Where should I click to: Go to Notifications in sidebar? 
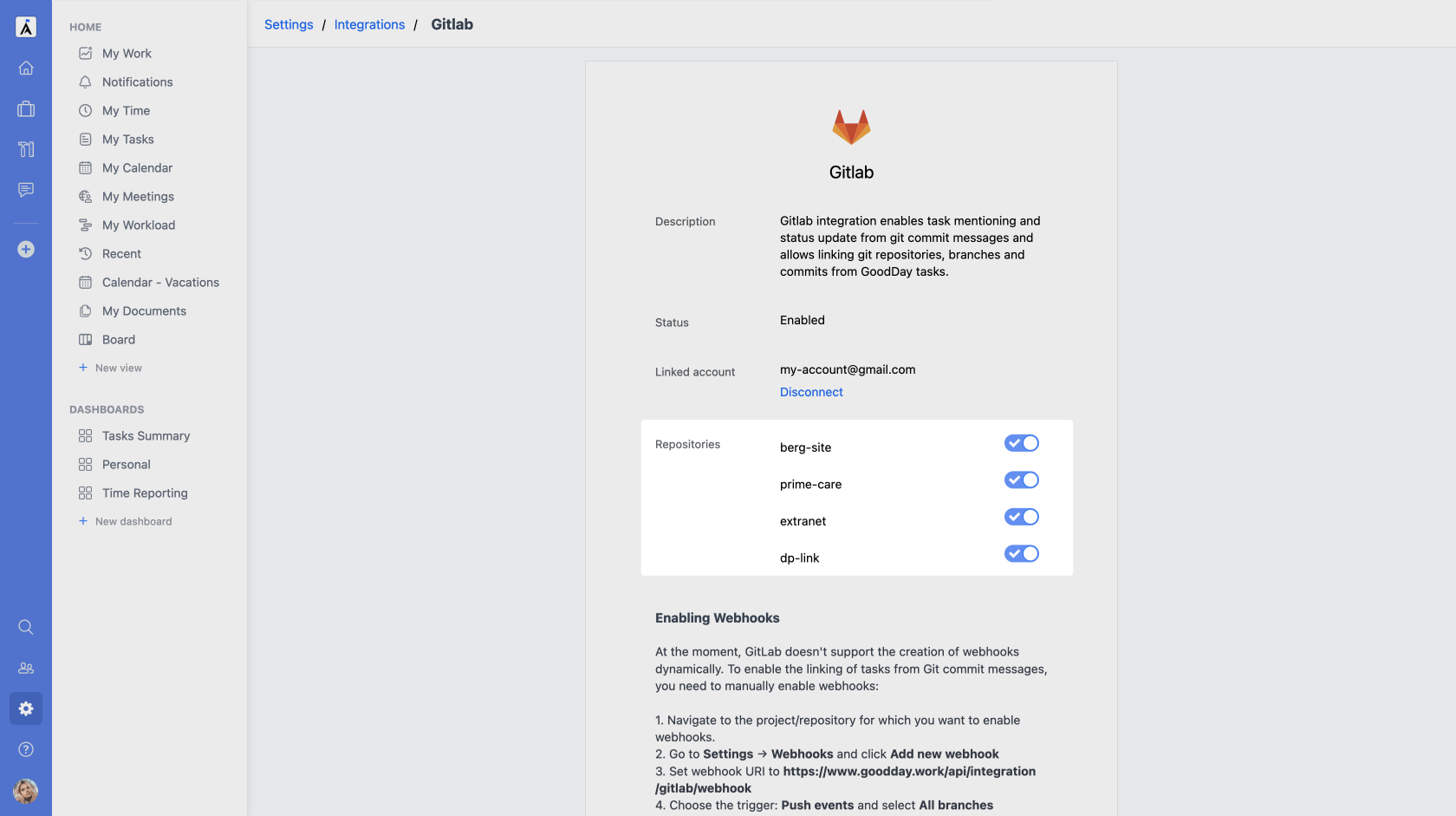coord(137,82)
